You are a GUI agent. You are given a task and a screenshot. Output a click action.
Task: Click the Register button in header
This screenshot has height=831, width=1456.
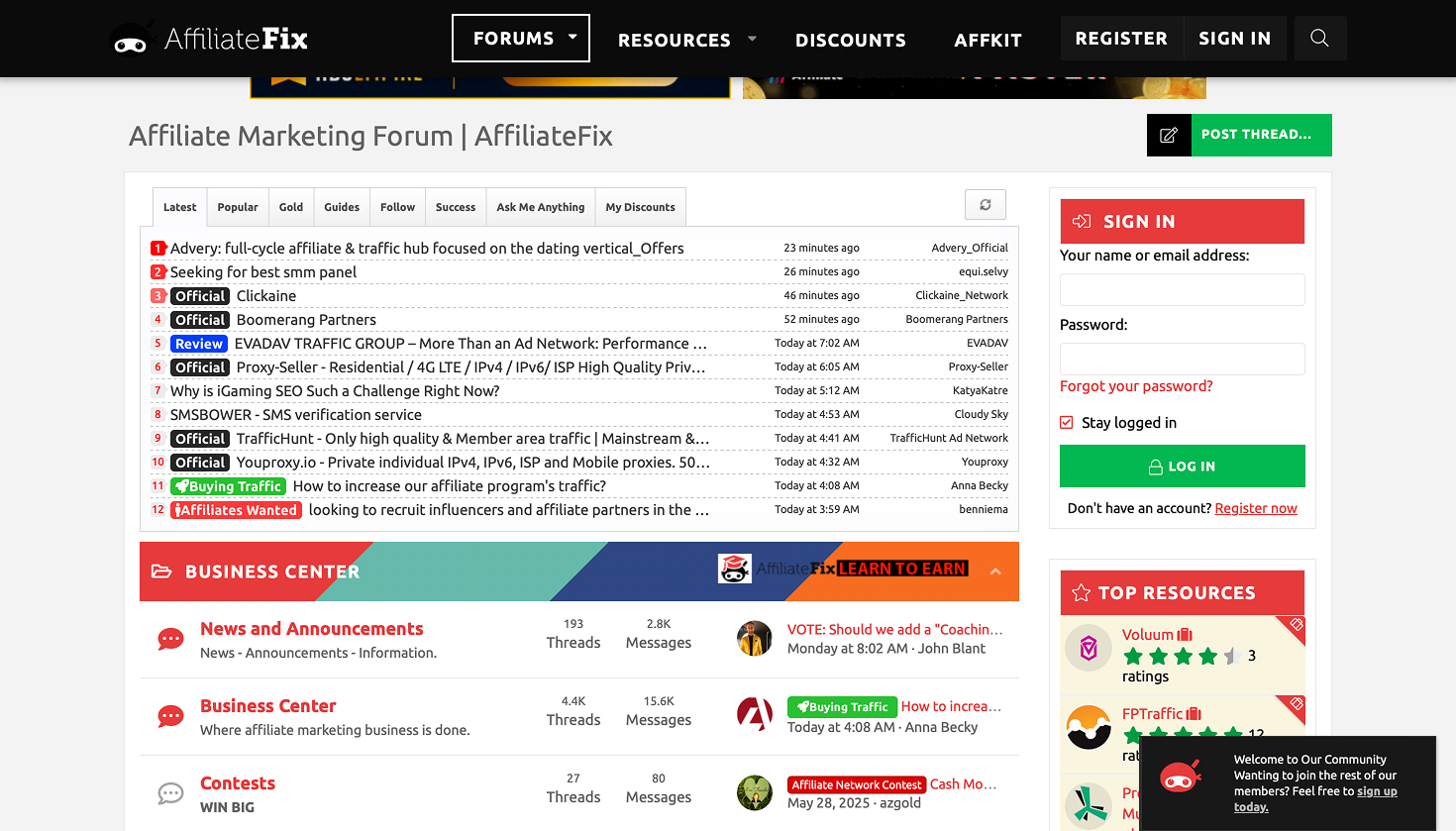tap(1121, 39)
